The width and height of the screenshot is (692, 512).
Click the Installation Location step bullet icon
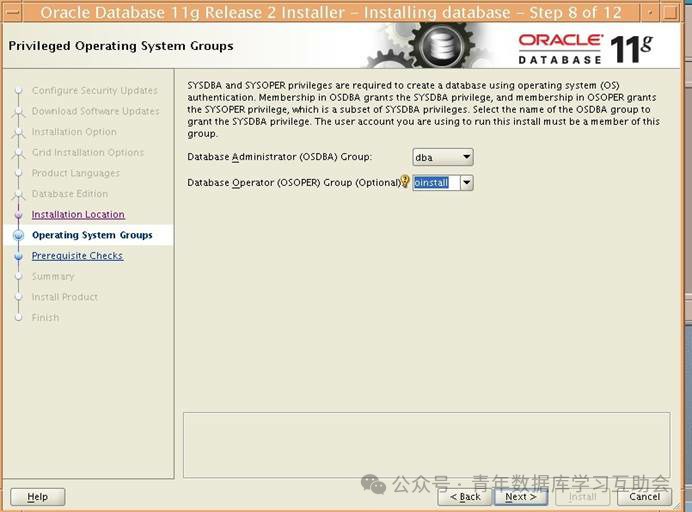19,215
